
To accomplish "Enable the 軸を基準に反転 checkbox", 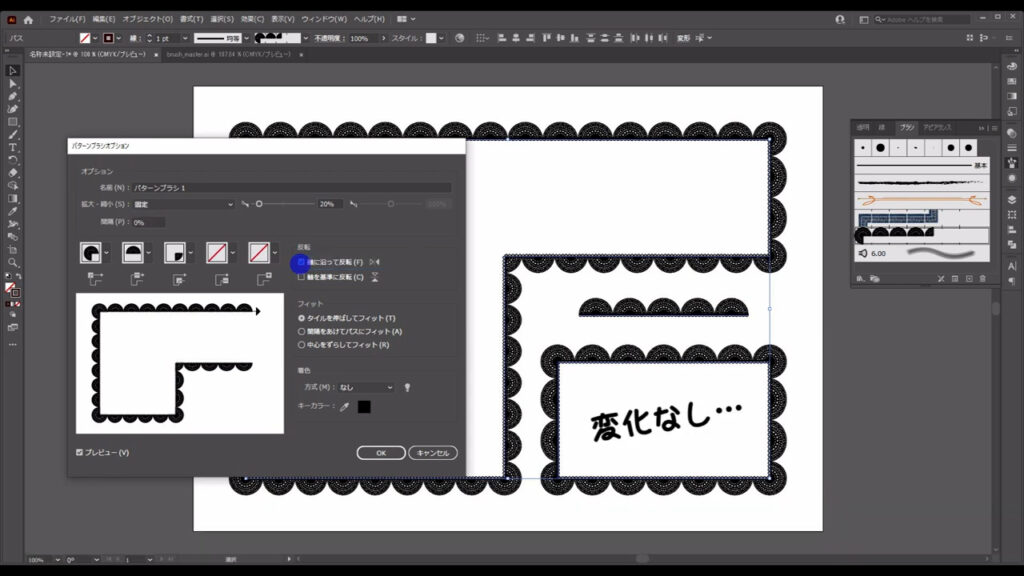I will click(x=302, y=278).
